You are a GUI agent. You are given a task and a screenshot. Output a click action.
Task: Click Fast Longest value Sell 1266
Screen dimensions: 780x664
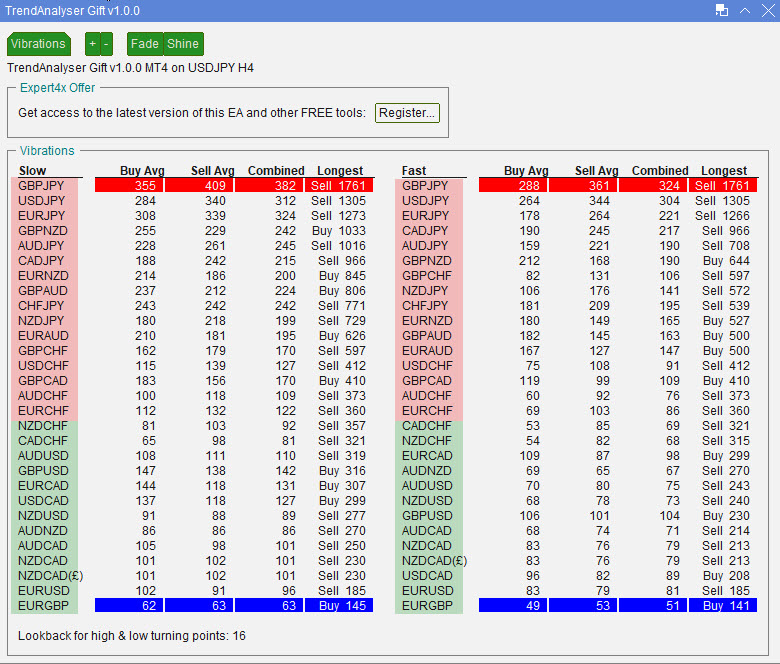coord(722,216)
